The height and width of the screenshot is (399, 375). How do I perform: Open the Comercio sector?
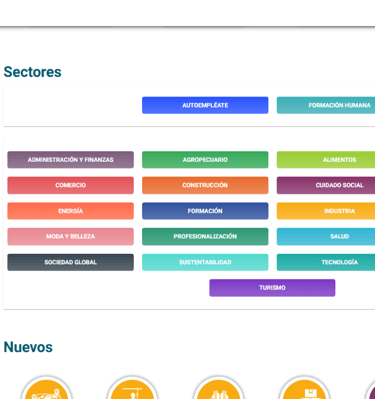tap(71, 185)
